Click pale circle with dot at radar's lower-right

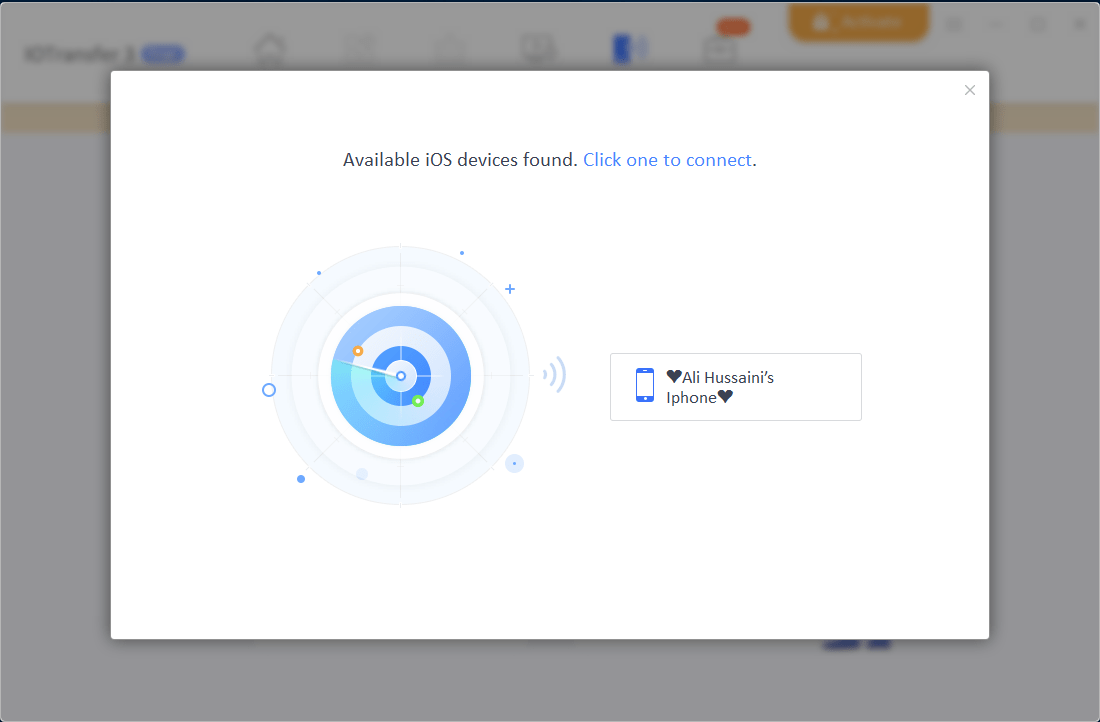click(514, 463)
